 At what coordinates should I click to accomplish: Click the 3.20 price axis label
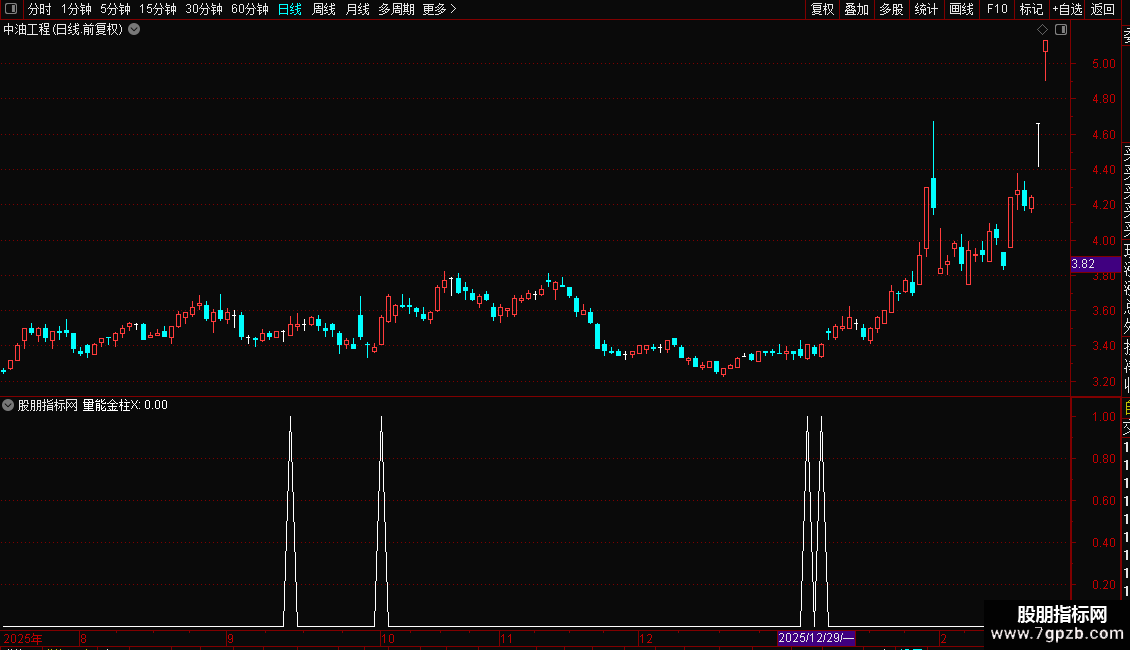1103,381
